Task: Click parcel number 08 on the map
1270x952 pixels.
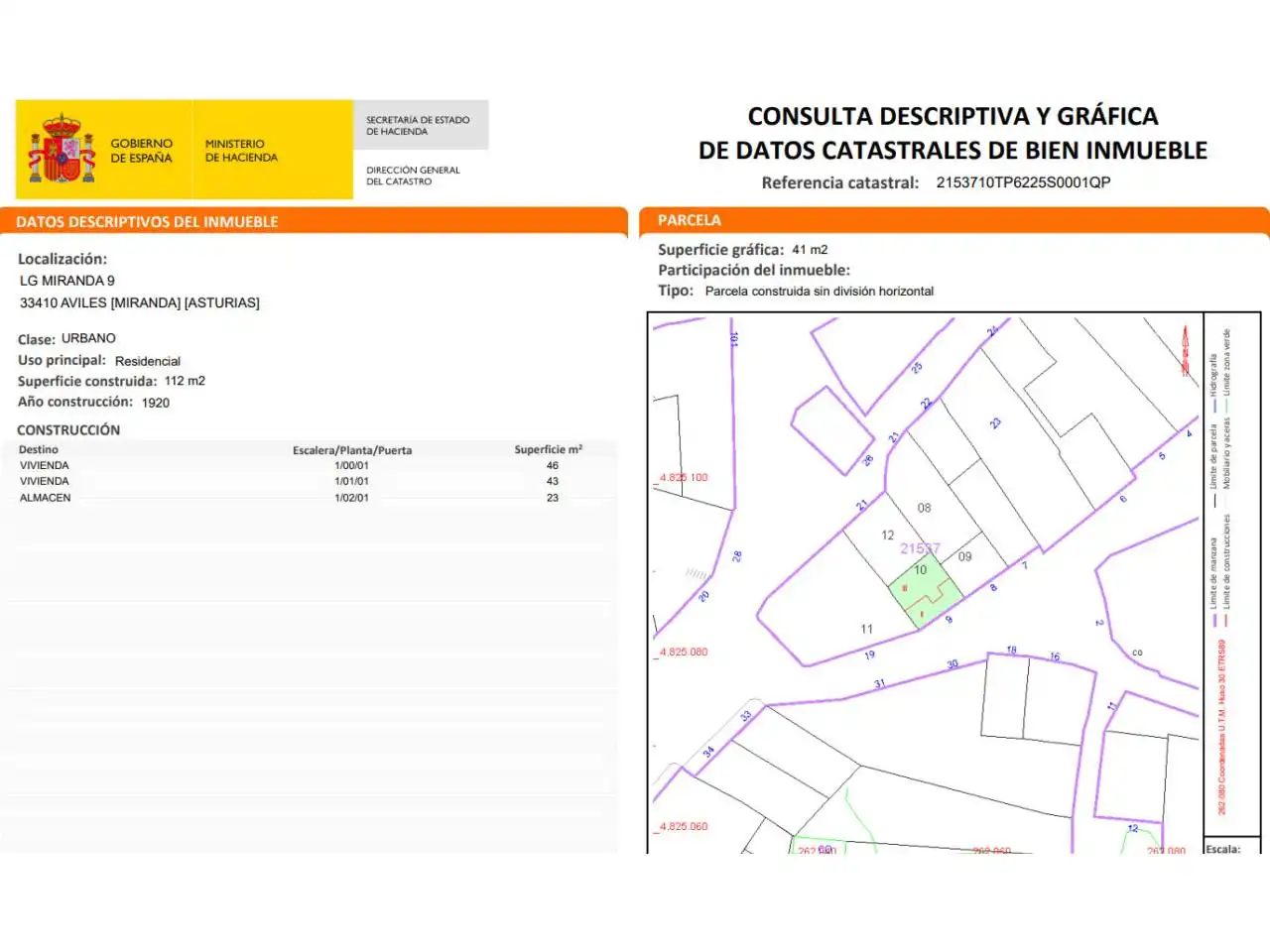Action: 924,508
